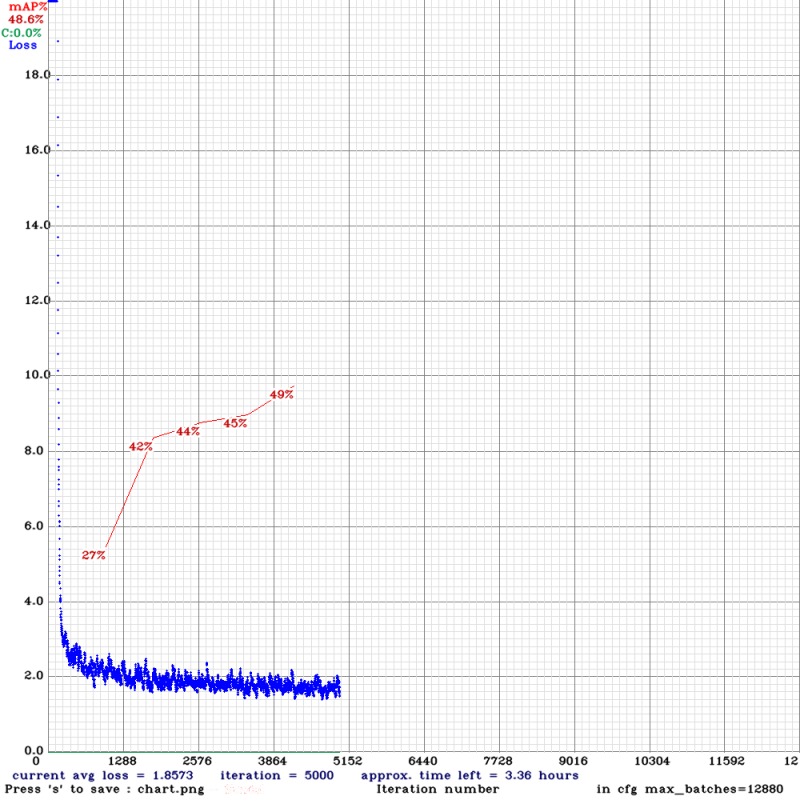Click the 'Press 's' to save : chart.png' hint
The width and height of the screenshot is (800, 800).
point(104,789)
